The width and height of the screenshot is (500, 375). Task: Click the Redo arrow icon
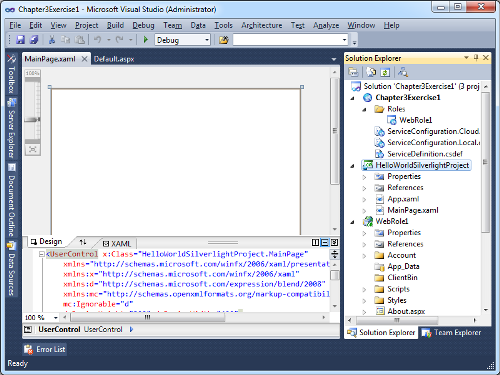(x=119, y=40)
